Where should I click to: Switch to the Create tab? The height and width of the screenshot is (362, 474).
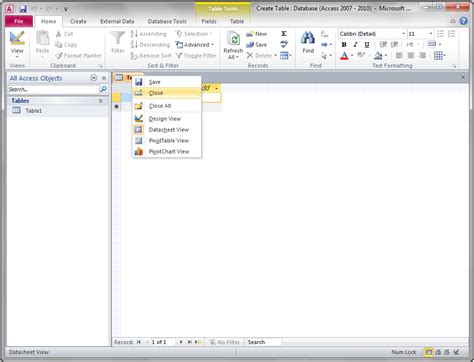(x=78, y=21)
